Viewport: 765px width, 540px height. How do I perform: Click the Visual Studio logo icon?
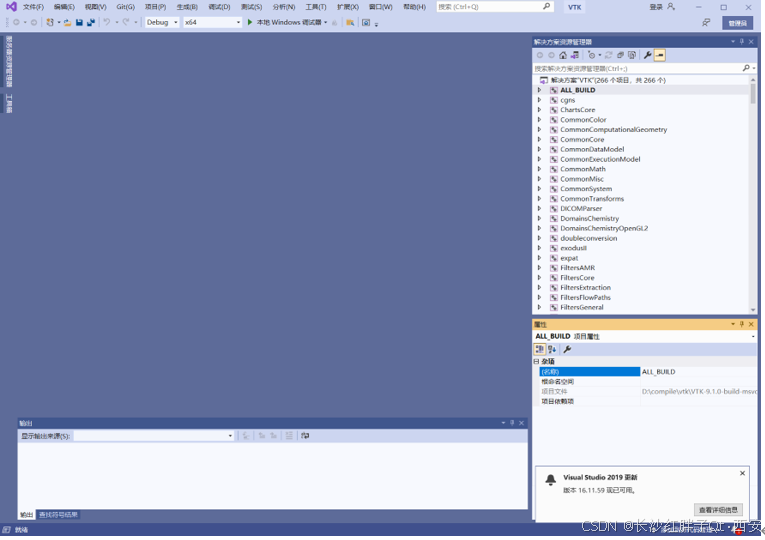11,7
